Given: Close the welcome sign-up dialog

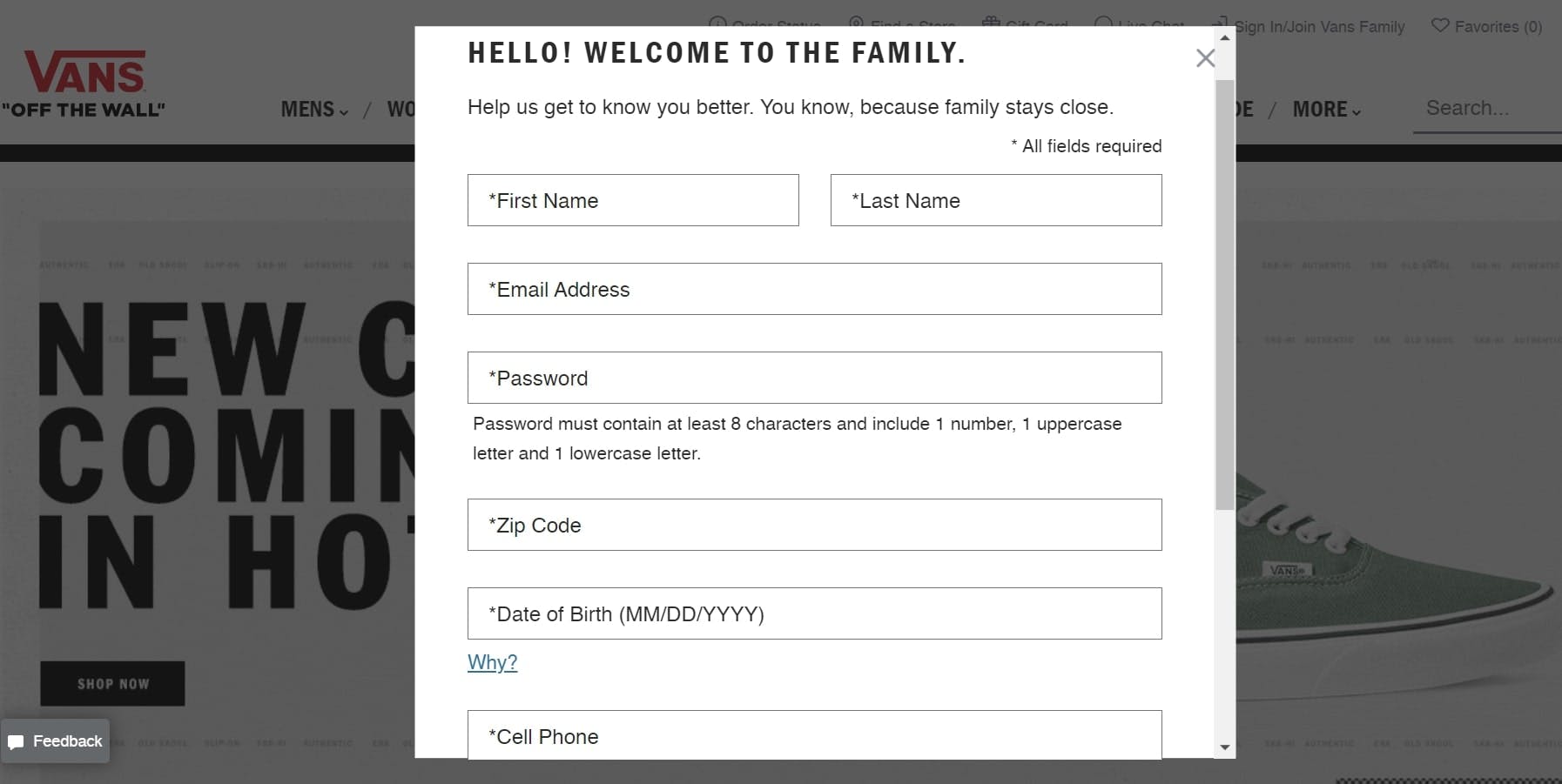Looking at the screenshot, I should [x=1205, y=58].
